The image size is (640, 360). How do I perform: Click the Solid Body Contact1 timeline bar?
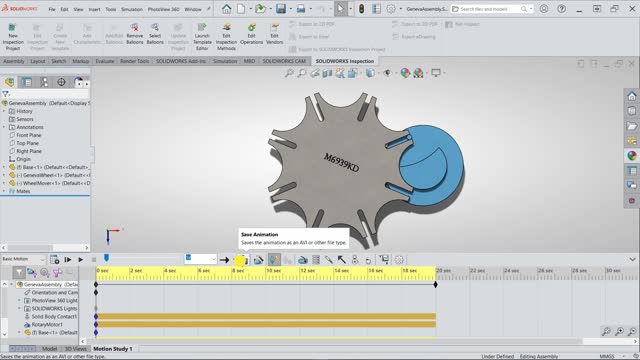click(266, 316)
